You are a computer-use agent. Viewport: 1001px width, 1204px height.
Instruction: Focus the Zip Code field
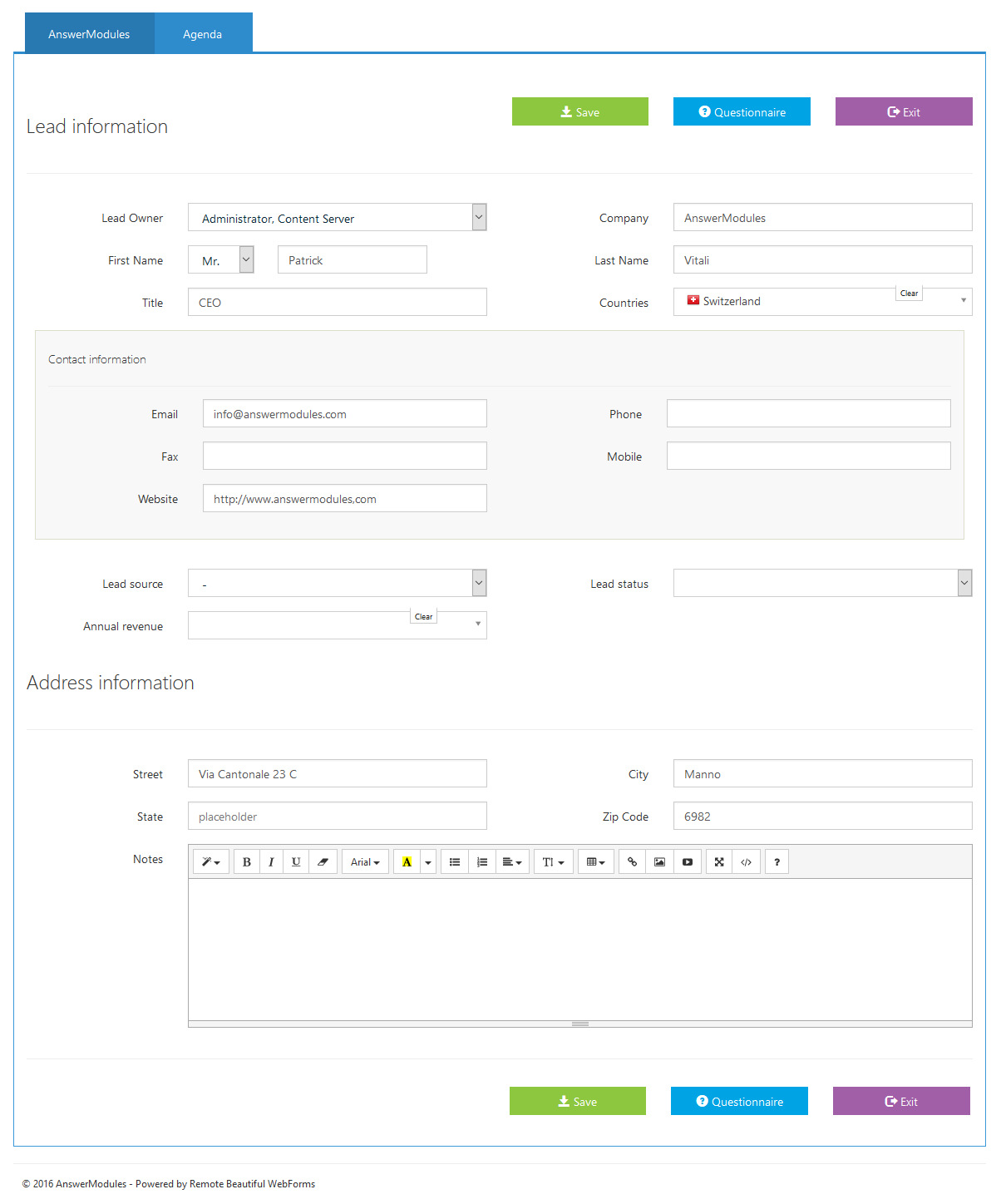tap(822, 816)
